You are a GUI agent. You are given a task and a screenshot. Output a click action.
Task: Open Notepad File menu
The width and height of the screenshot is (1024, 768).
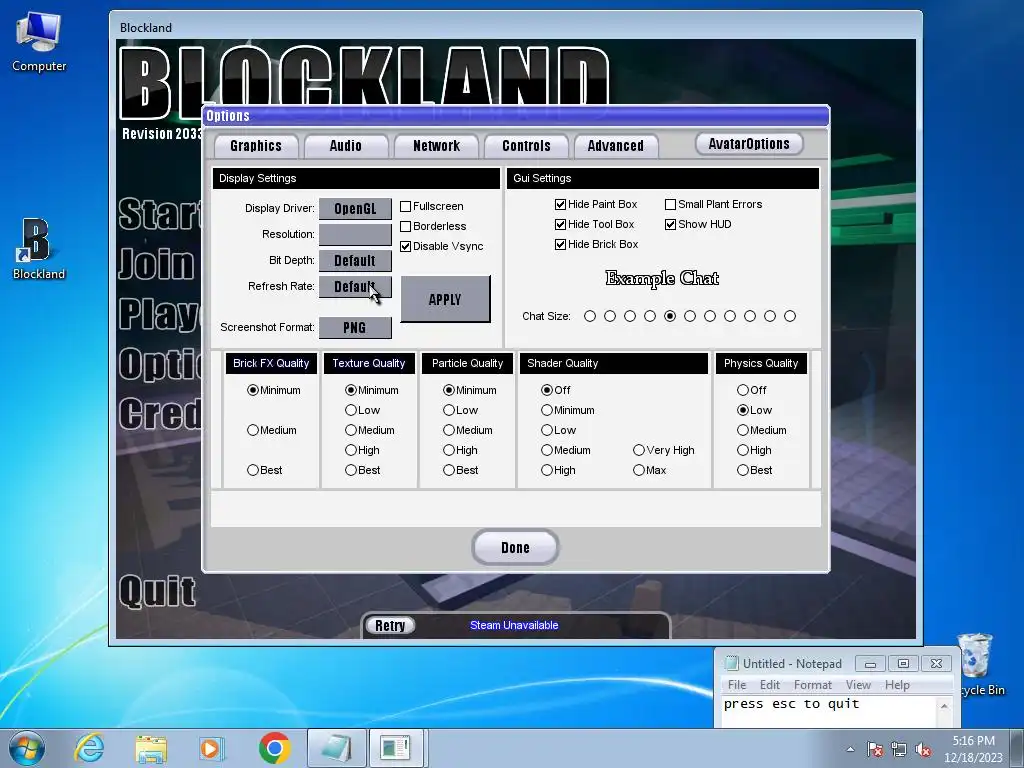[737, 684]
